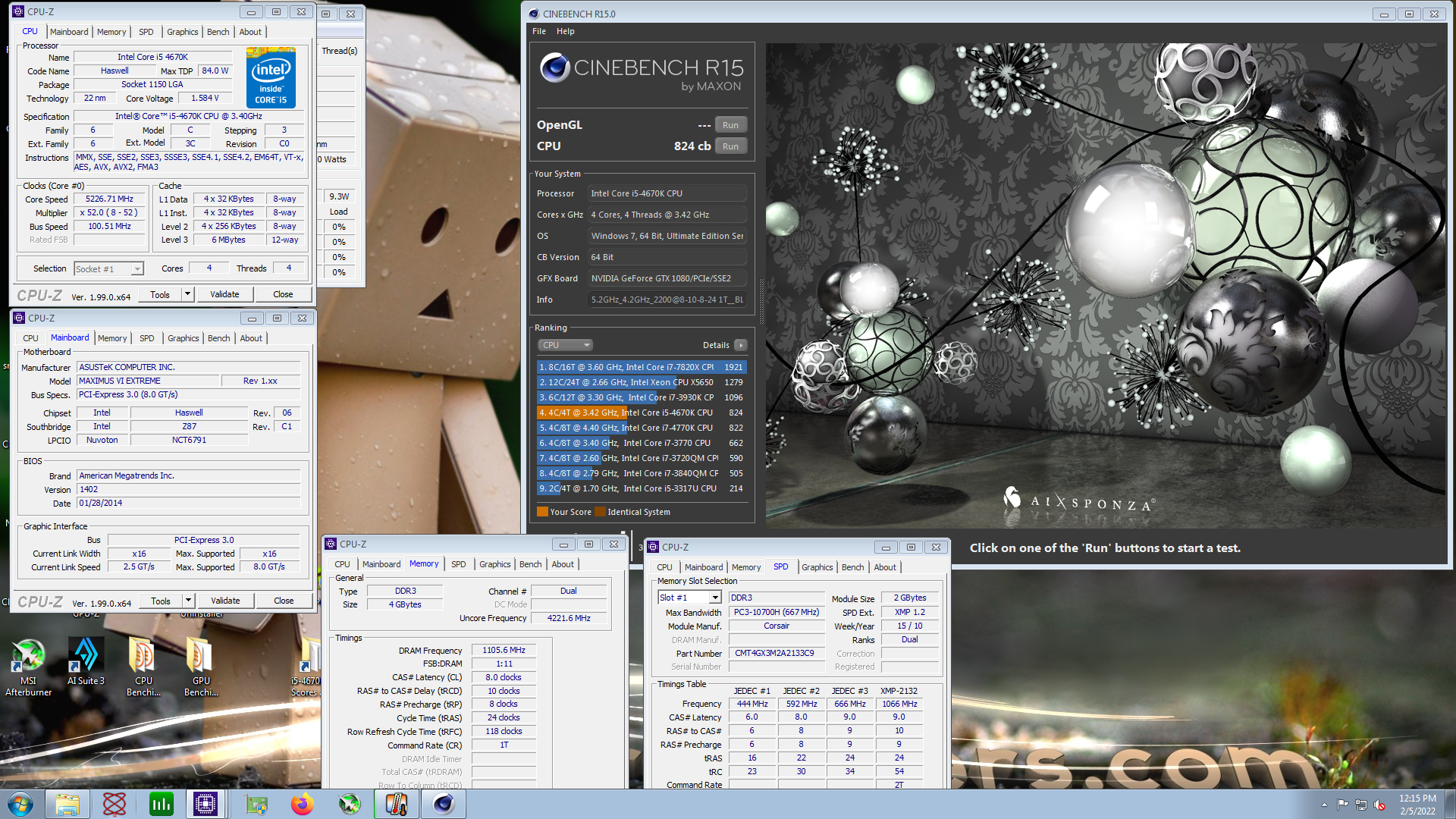This screenshot has width=1456, height=819.
Task: Open the red atom icon in taskbar
Action: (x=114, y=804)
